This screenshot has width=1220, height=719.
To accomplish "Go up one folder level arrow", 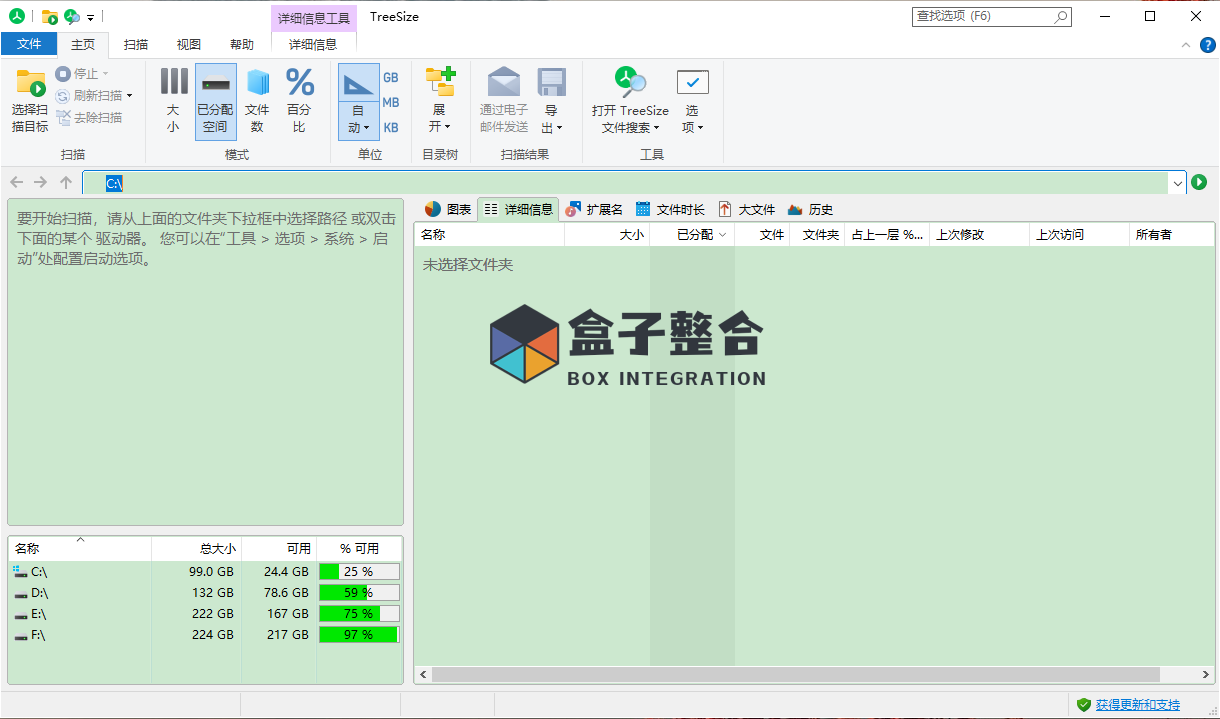I will pyautogui.click(x=66, y=182).
